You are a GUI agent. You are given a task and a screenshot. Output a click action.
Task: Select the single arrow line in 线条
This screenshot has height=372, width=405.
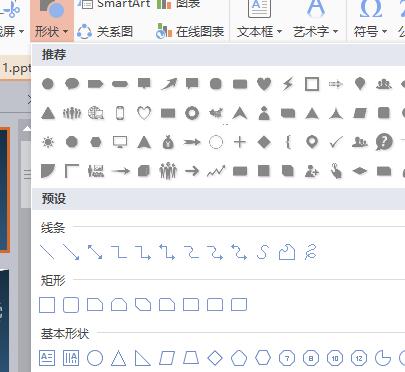click(x=71, y=252)
